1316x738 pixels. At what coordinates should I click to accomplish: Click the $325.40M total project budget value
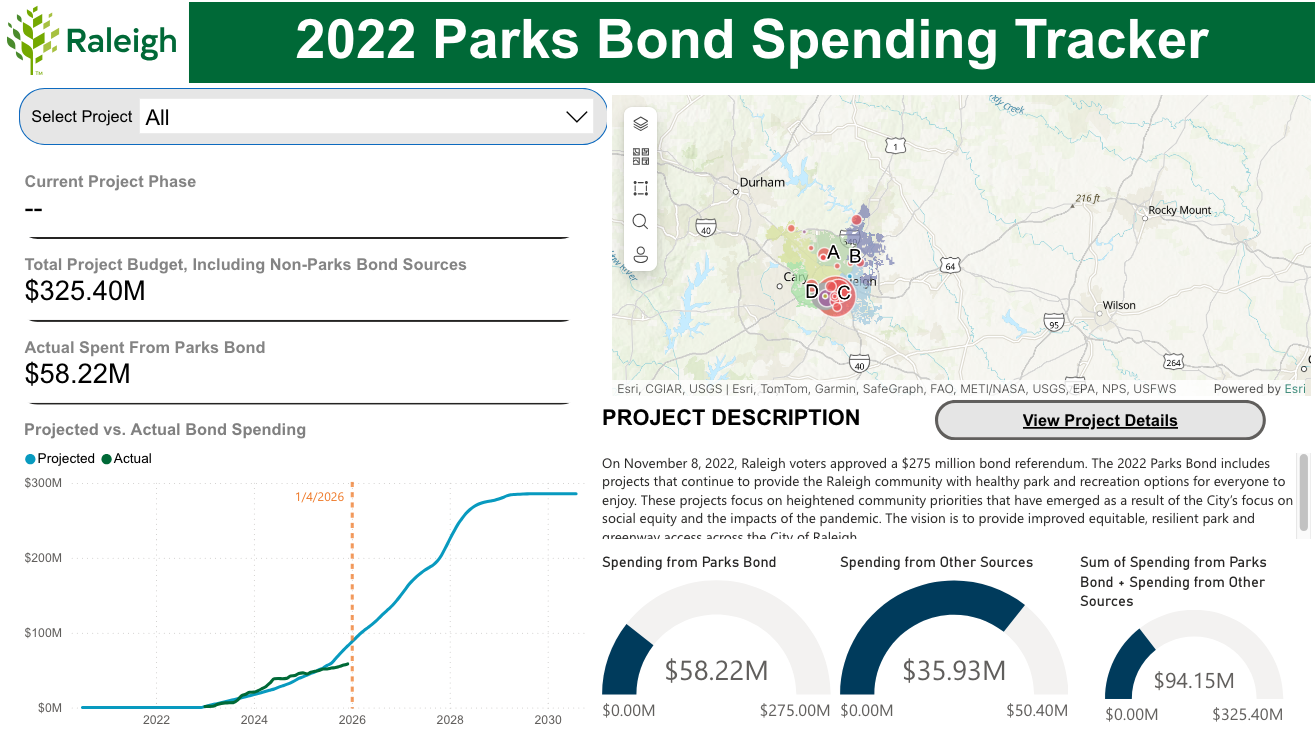point(85,291)
